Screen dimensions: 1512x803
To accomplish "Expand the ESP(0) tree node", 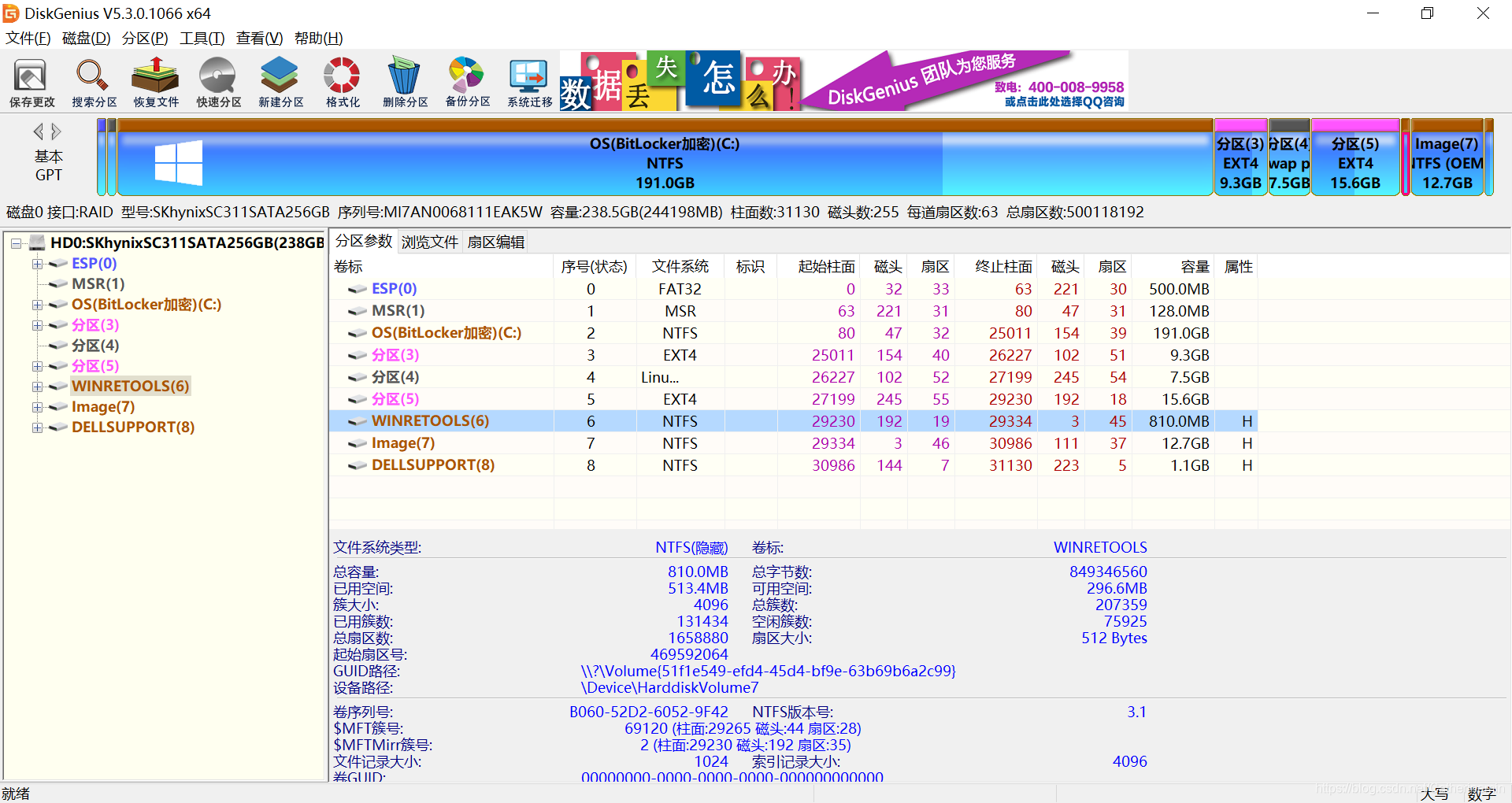I will pos(37,264).
